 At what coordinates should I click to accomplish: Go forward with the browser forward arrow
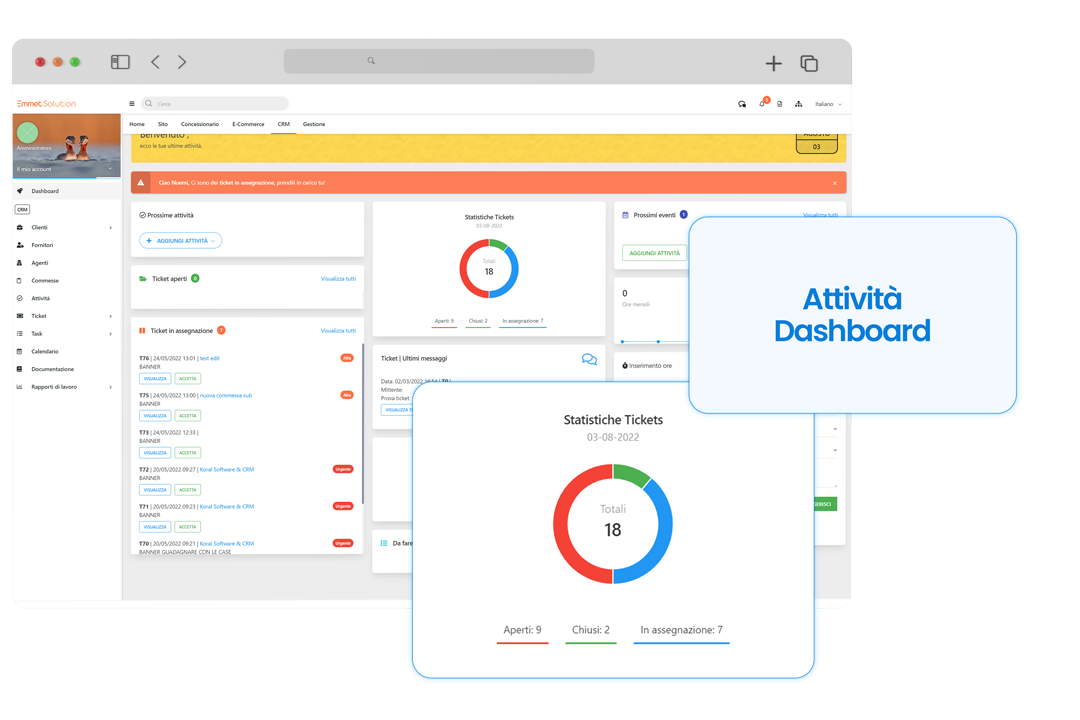(x=182, y=62)
